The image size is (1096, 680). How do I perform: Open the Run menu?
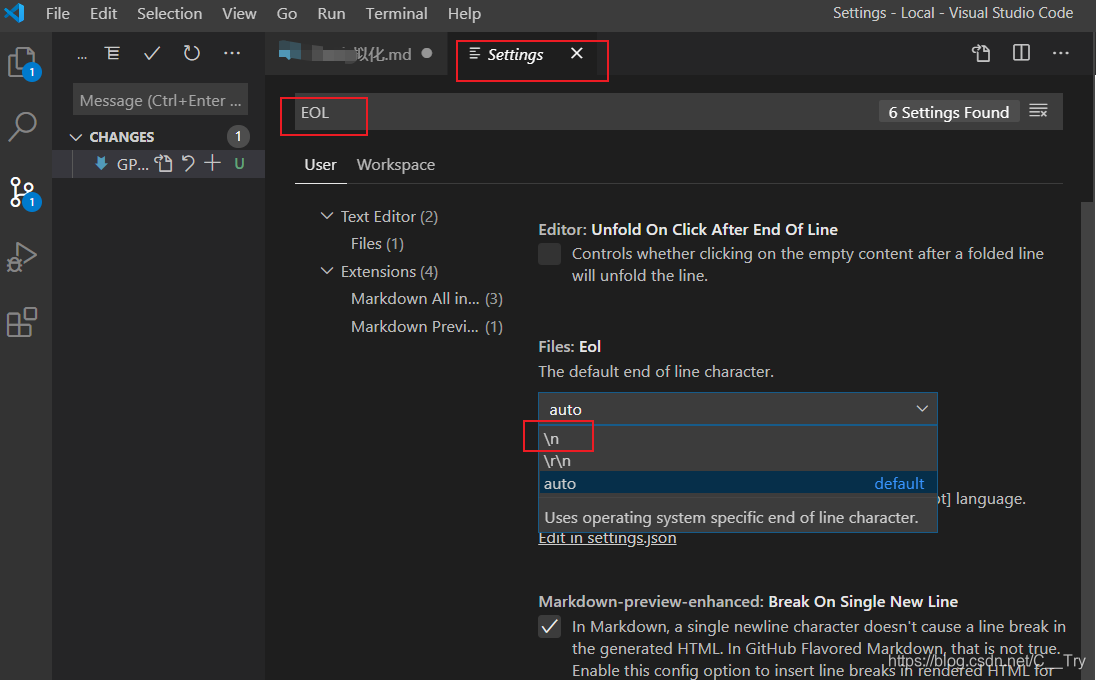(x=331, y=13)
